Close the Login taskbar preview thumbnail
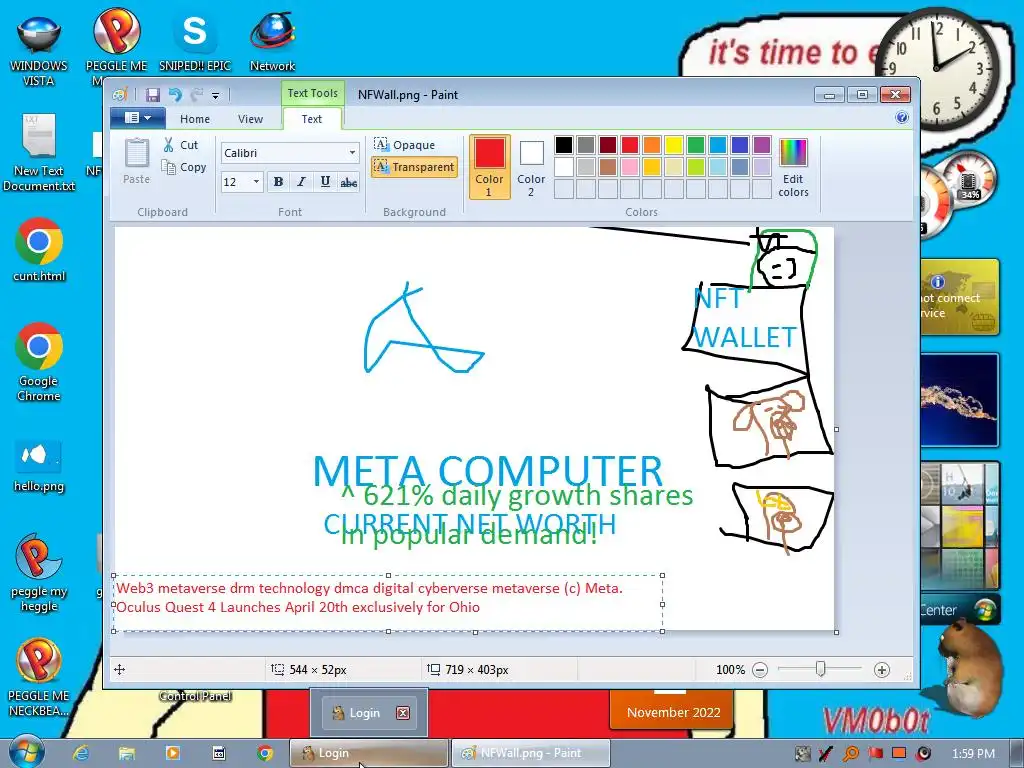 pos(403,713)
